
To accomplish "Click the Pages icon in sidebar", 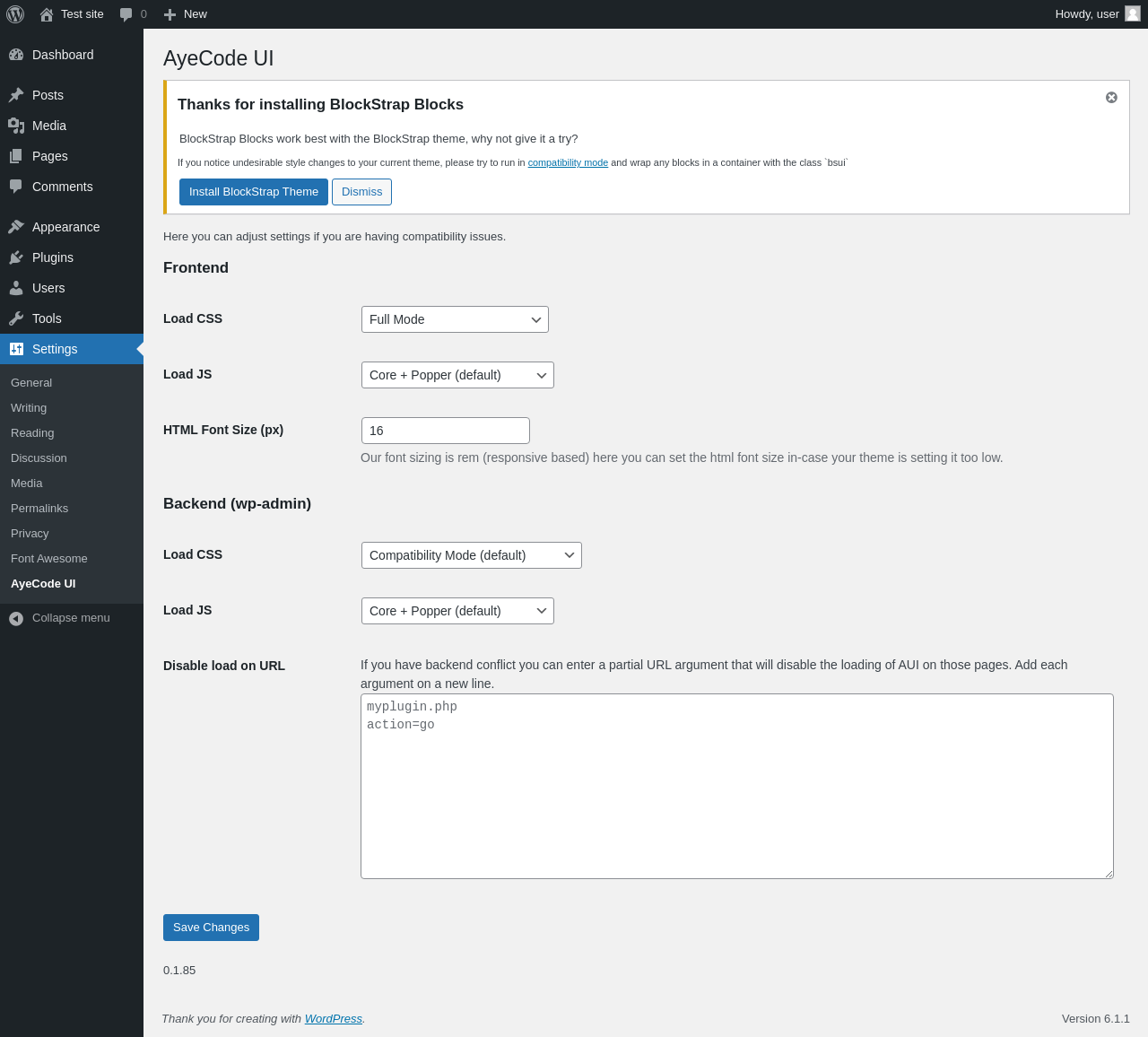I will click(16, 156).
